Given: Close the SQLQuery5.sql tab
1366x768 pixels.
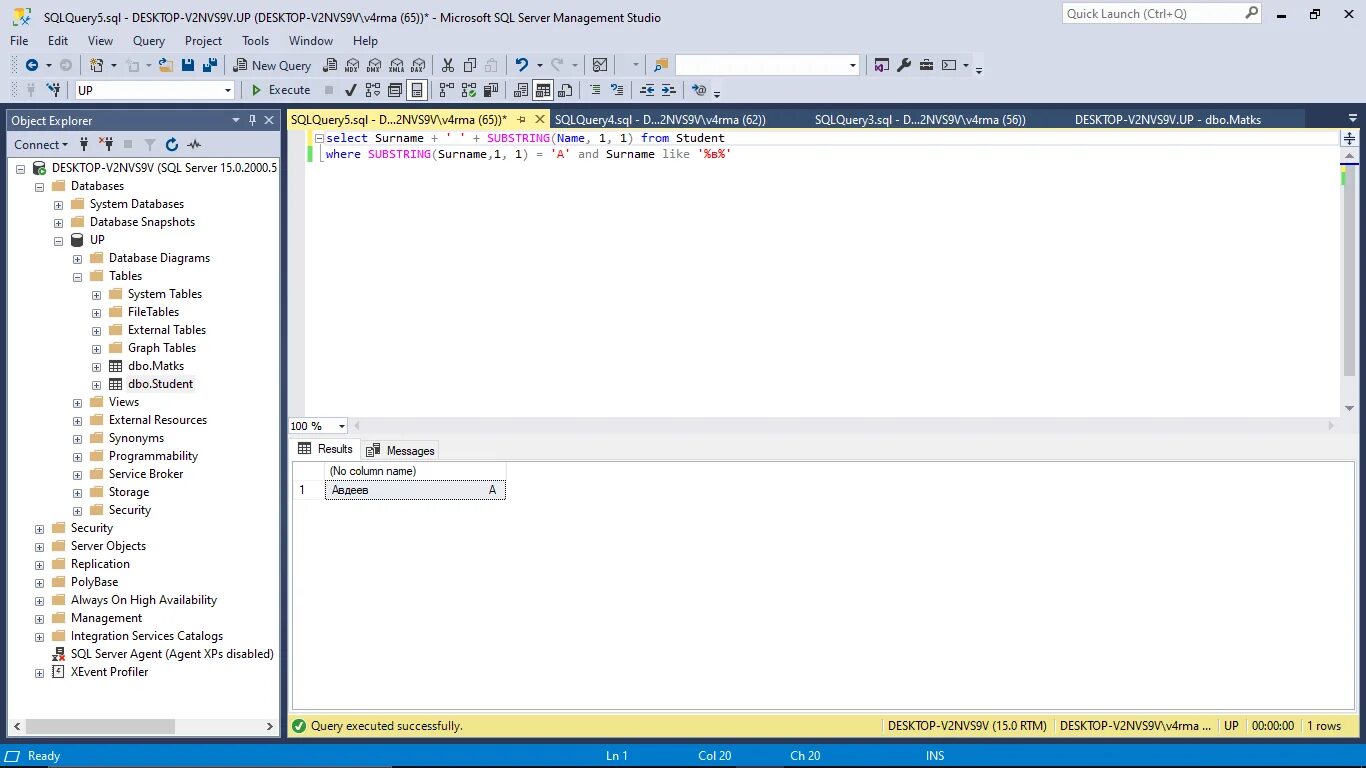Looking at the screenshot, I should (x=540, y=119).
